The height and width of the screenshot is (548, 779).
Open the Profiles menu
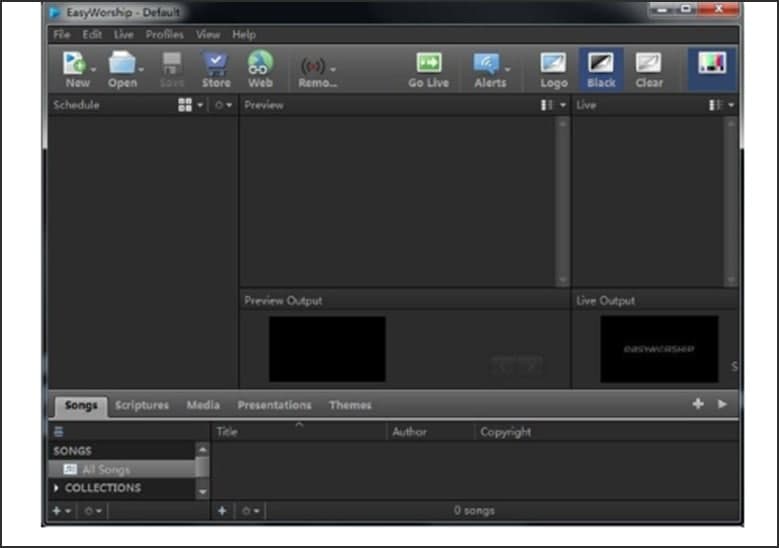coord(164,34)
